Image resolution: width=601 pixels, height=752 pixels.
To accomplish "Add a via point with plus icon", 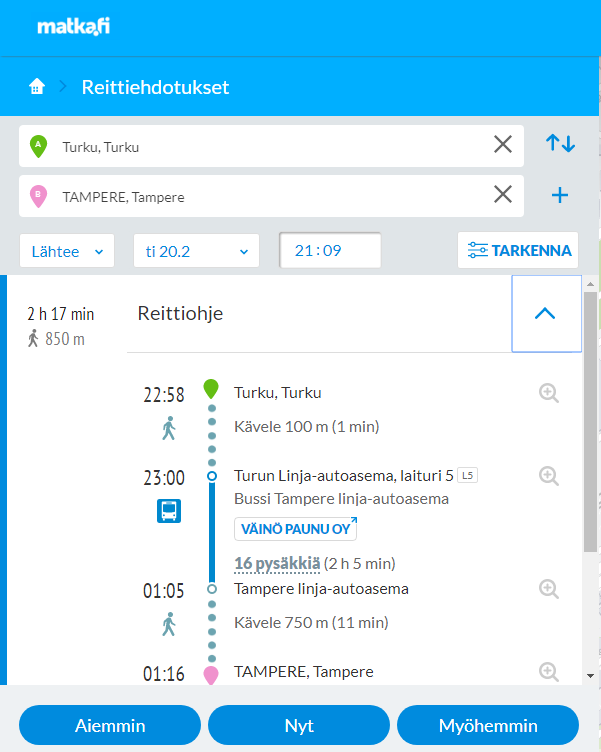I will [x=560, y=195].
